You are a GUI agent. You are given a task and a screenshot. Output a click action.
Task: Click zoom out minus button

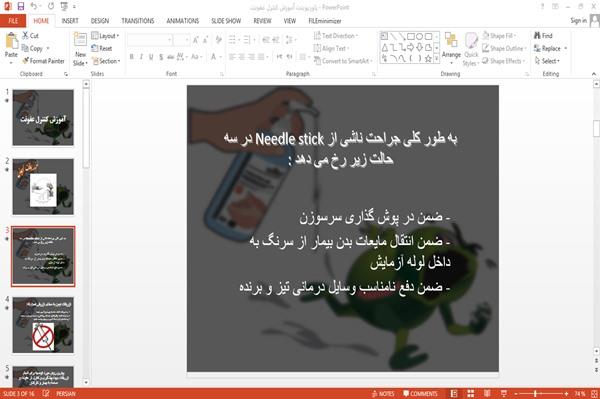tap(516, 394)
